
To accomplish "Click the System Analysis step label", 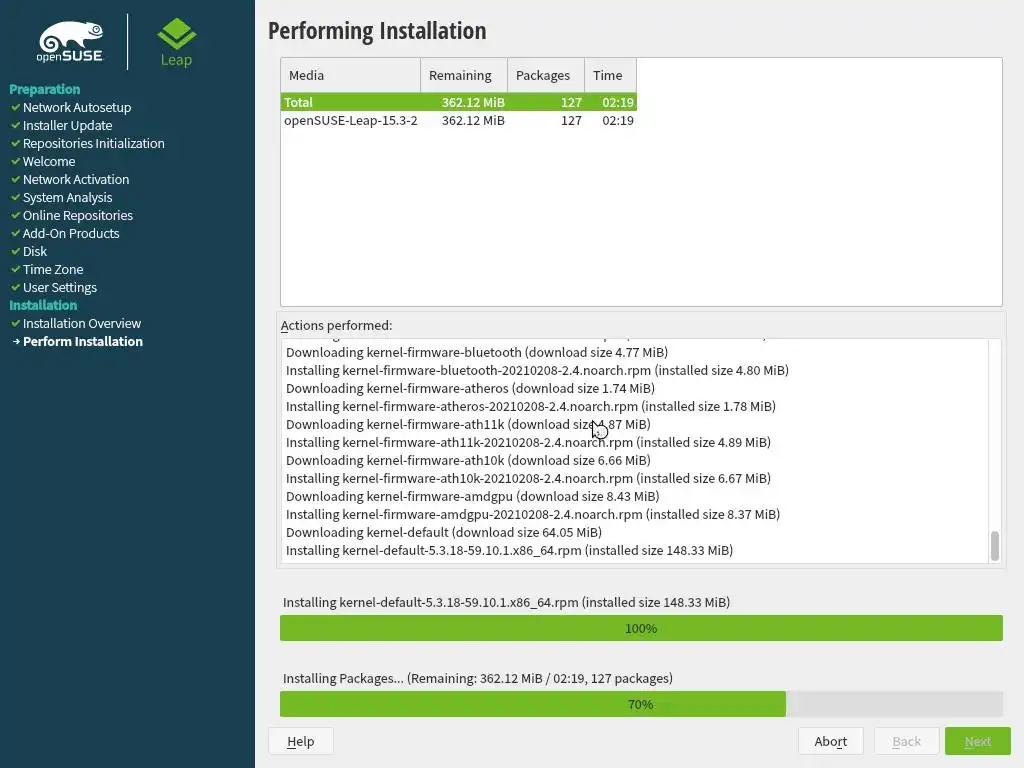I will pos(67,197).
